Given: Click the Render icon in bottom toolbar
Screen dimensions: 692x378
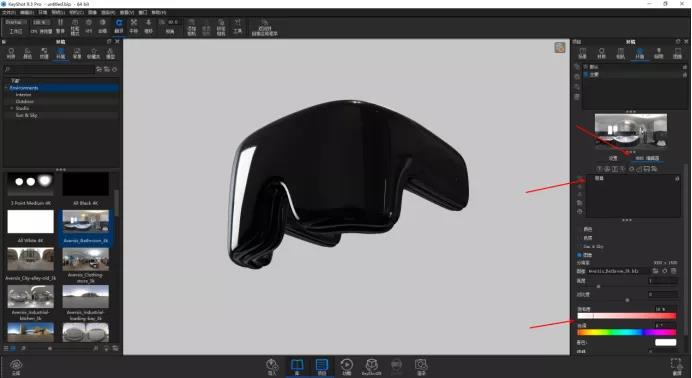Looking at the screenshot, I should [421, 367].
